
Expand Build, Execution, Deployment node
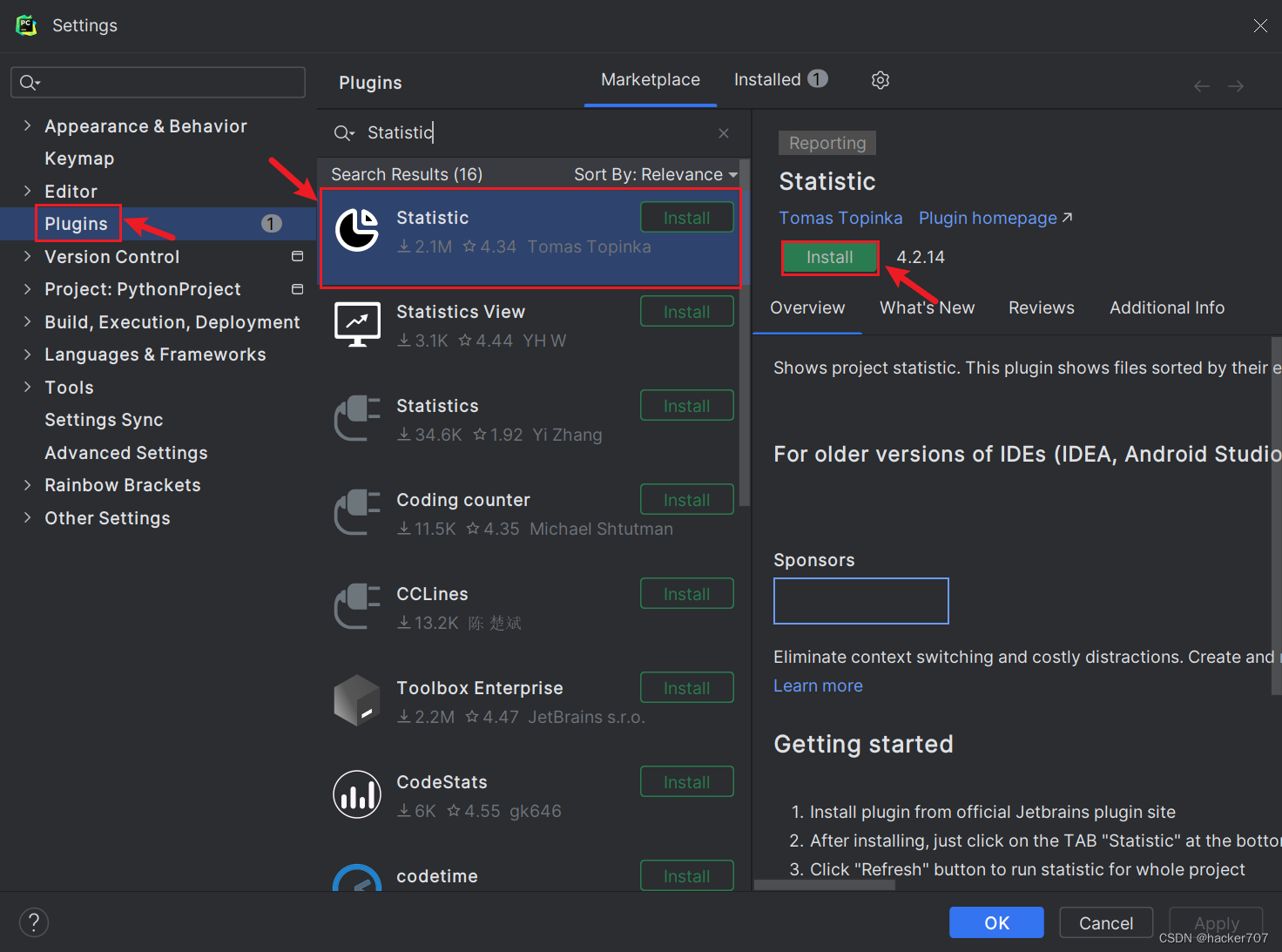(x=27, y=321)
